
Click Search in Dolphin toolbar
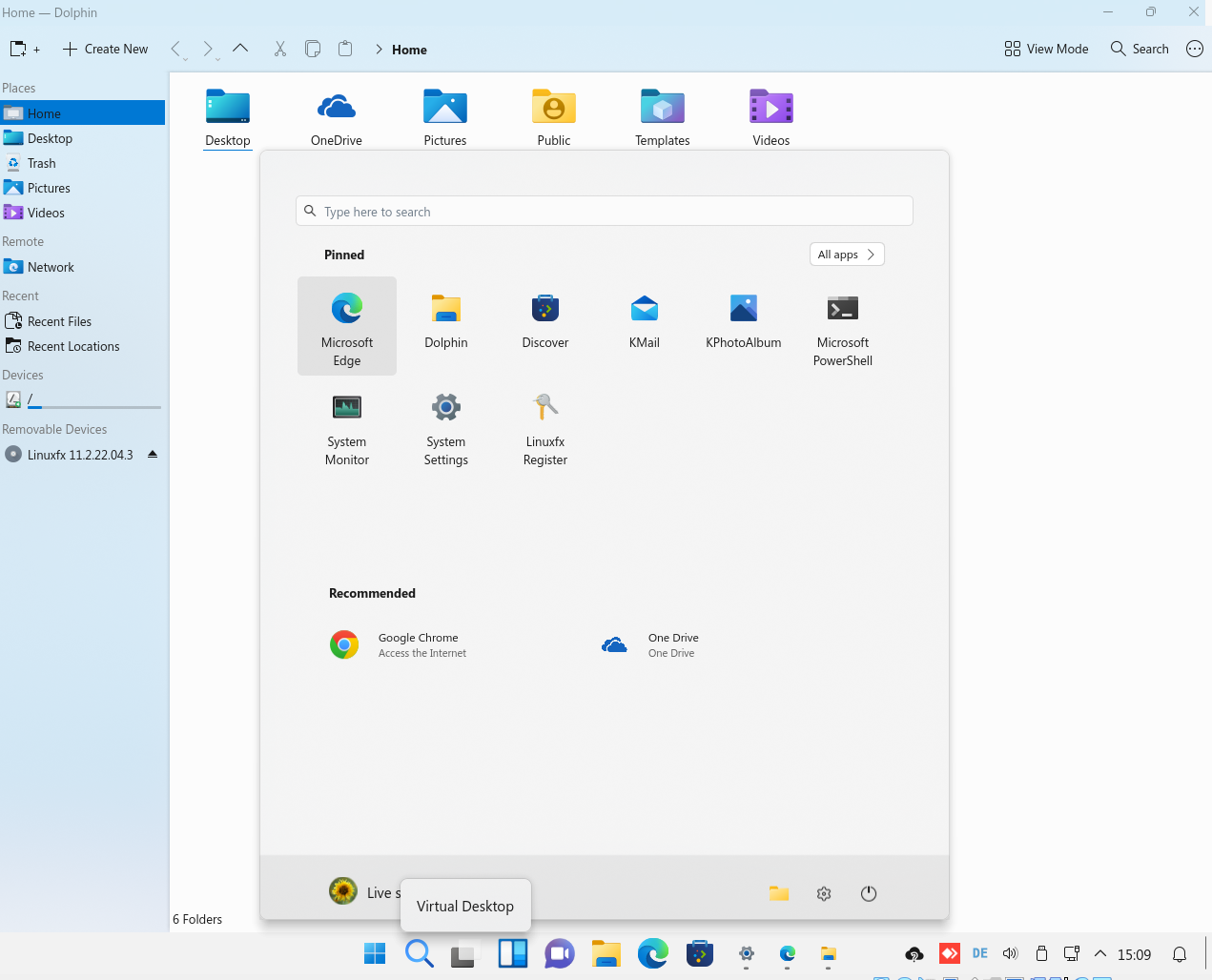pyautogui.click(x=1140, y=49)
